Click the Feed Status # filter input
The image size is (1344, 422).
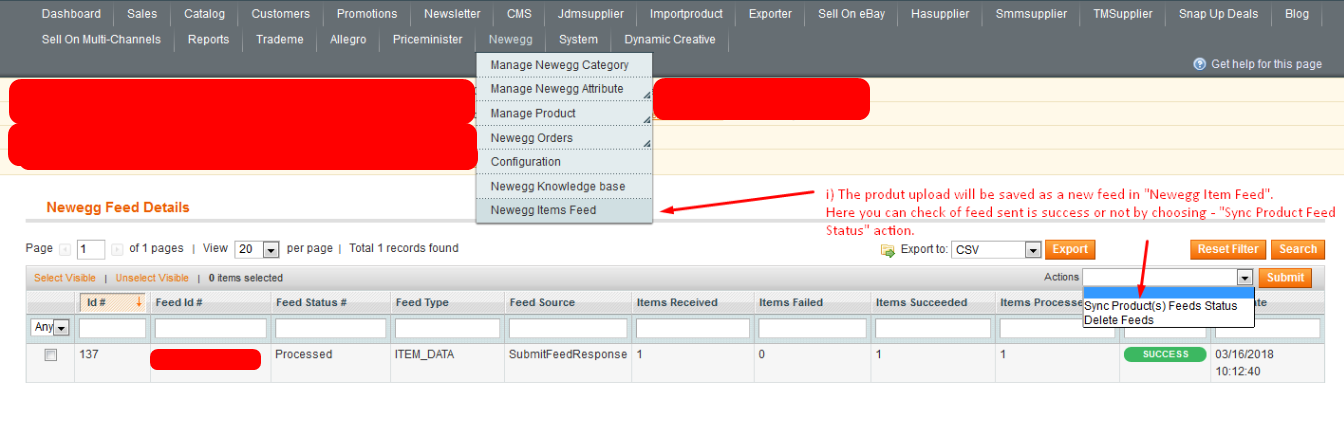[330, 328]
